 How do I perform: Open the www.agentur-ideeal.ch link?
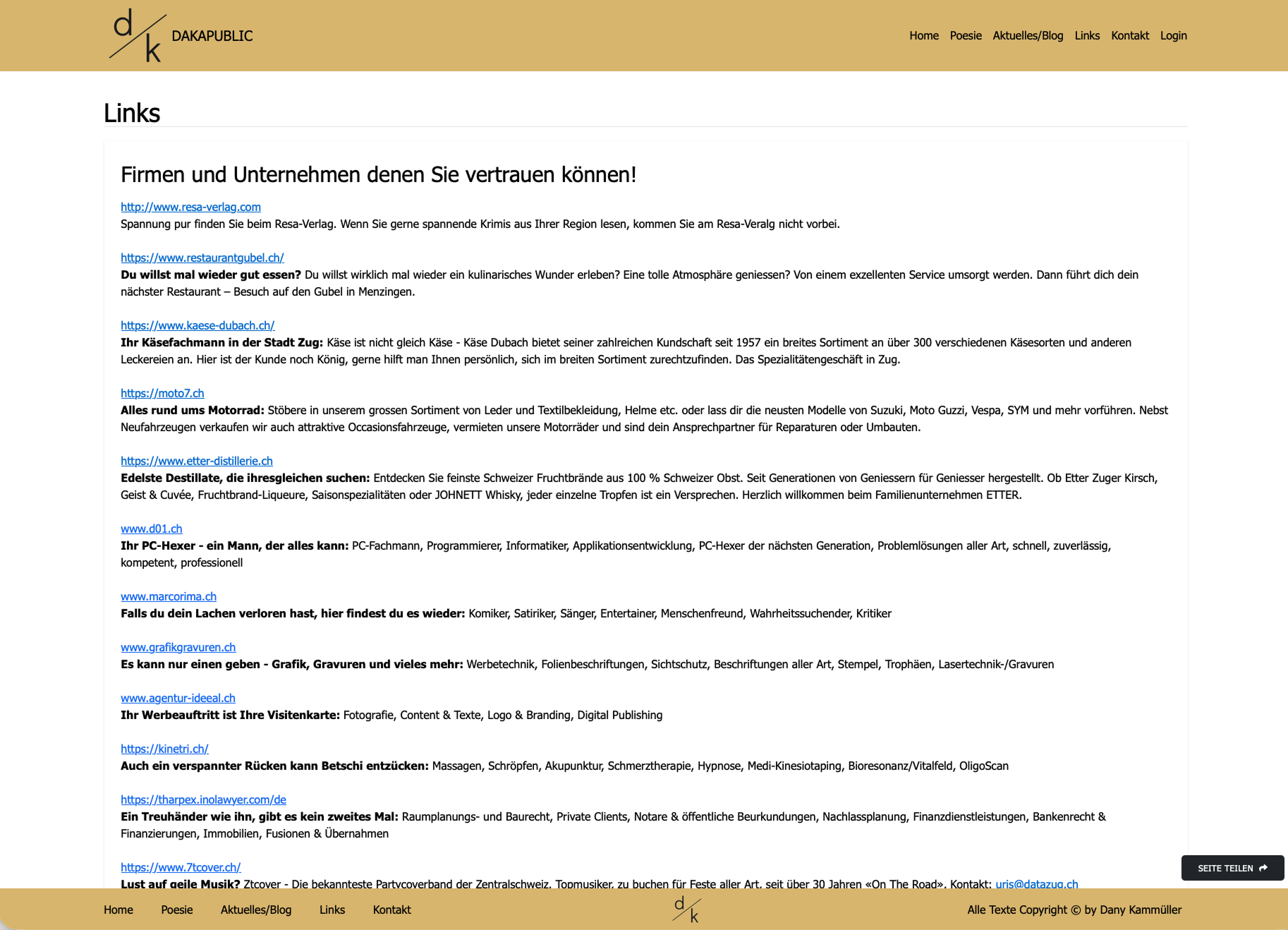[178, 698]
